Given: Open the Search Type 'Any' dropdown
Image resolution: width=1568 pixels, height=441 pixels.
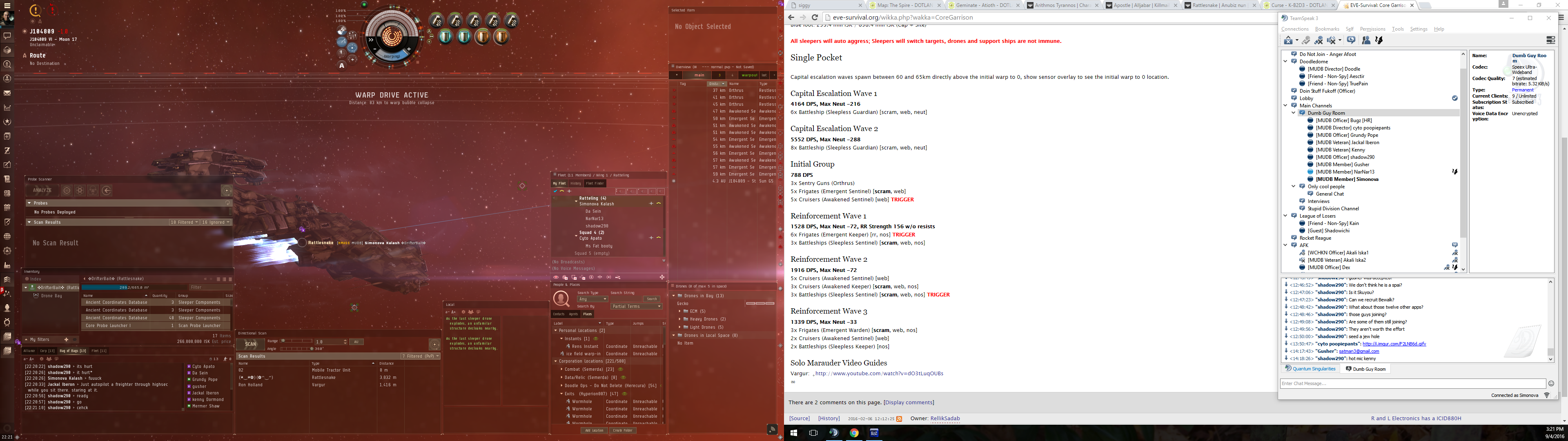Looking at the screenshot, I should [593, 299].
